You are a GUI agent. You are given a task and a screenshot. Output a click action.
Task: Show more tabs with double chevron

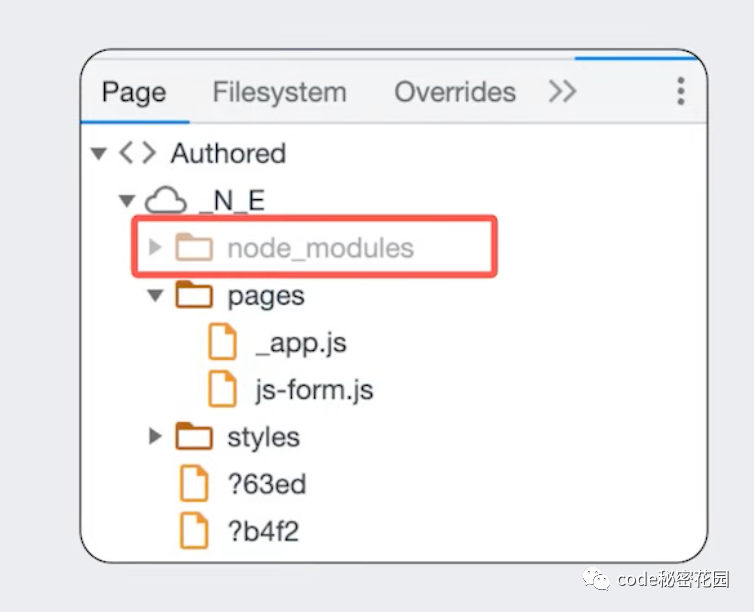[x=562, y=91]
